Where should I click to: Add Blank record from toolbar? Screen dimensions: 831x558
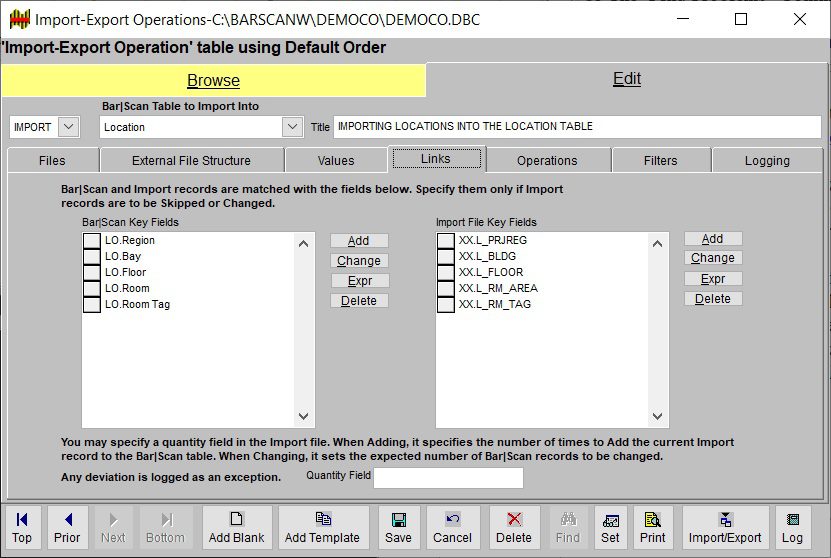[236, 527]
